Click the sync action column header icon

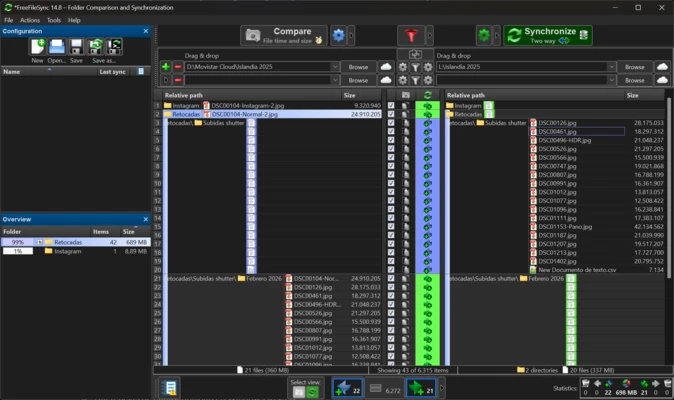point(428,95)
